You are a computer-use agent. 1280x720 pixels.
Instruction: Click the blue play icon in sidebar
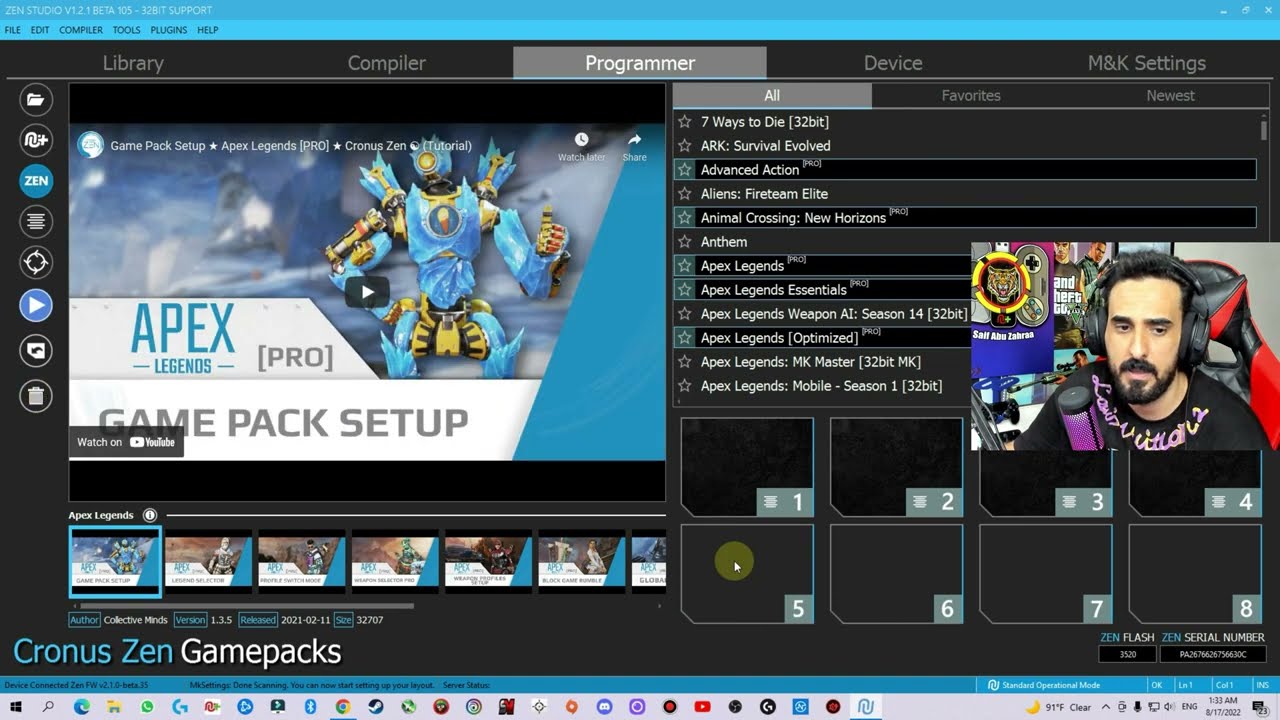[36, 305]
